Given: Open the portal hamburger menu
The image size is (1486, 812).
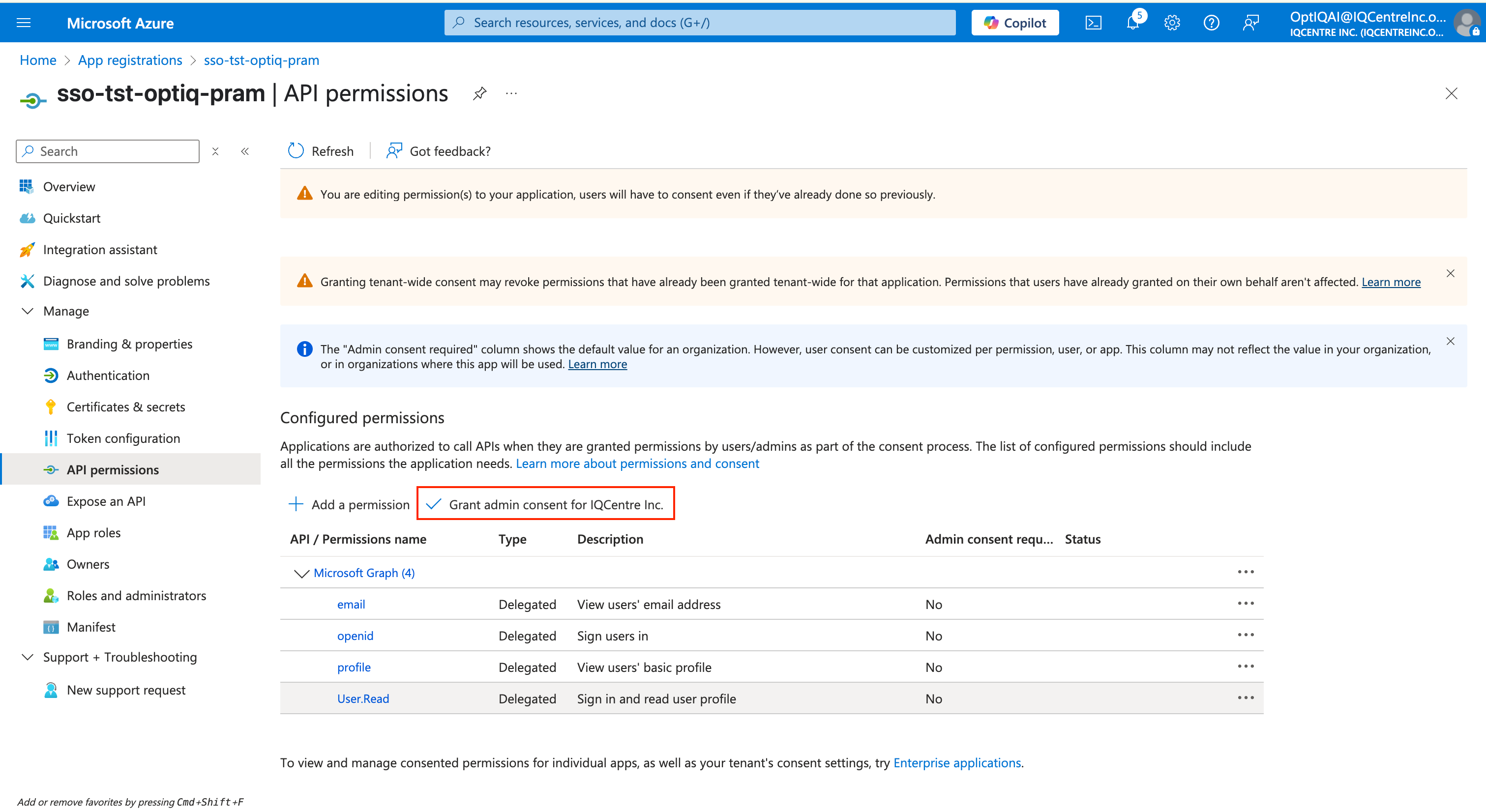Looking at the screenshot, I should [x=24, y=23].
